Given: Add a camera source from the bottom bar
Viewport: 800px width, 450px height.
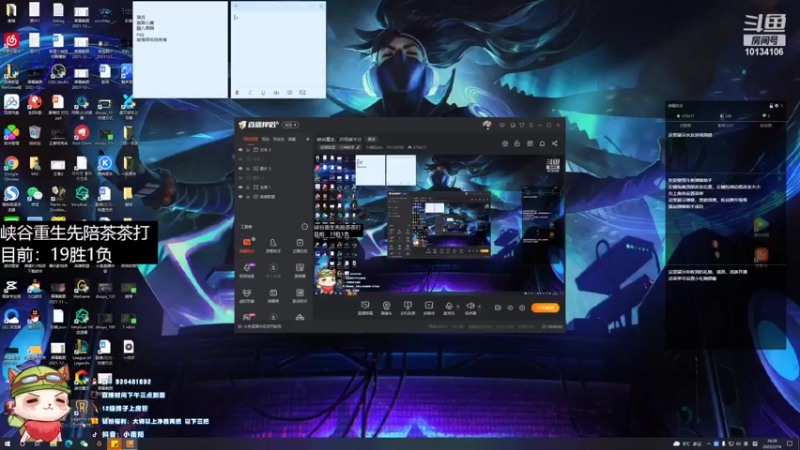Looking at the screenshot, I should [387, 308].
